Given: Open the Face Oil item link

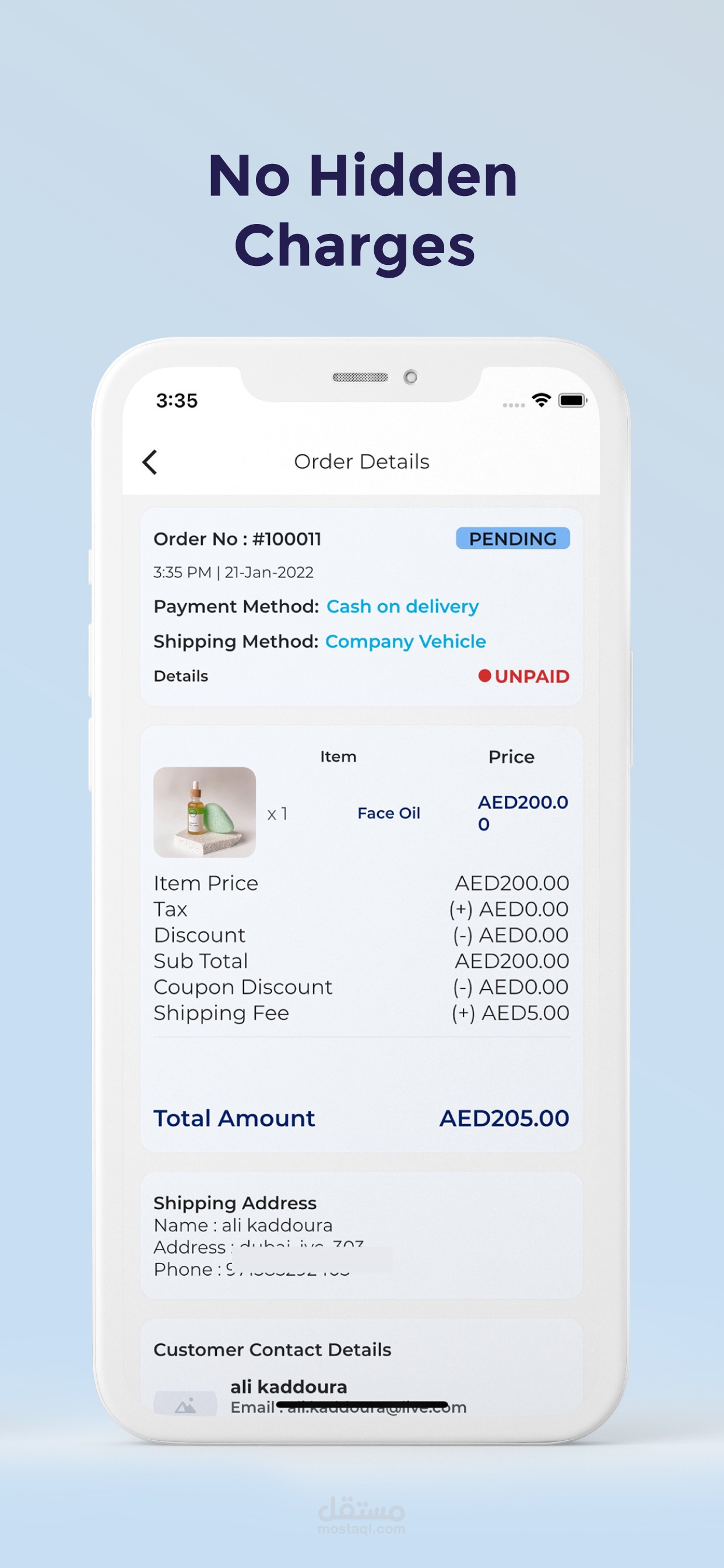Looking at the screenshot, I should pos(389,813).
